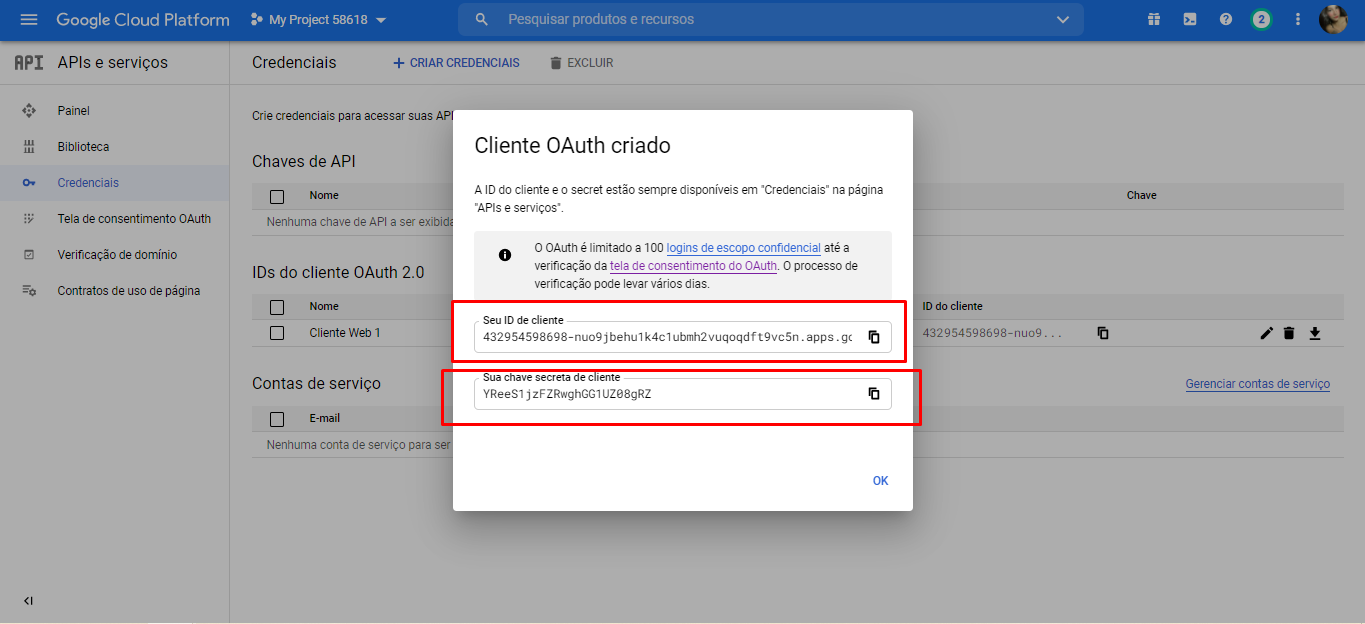
Task: Open Tela de consentimento OAuth sidebar item
Action: [x=134, y=219]
